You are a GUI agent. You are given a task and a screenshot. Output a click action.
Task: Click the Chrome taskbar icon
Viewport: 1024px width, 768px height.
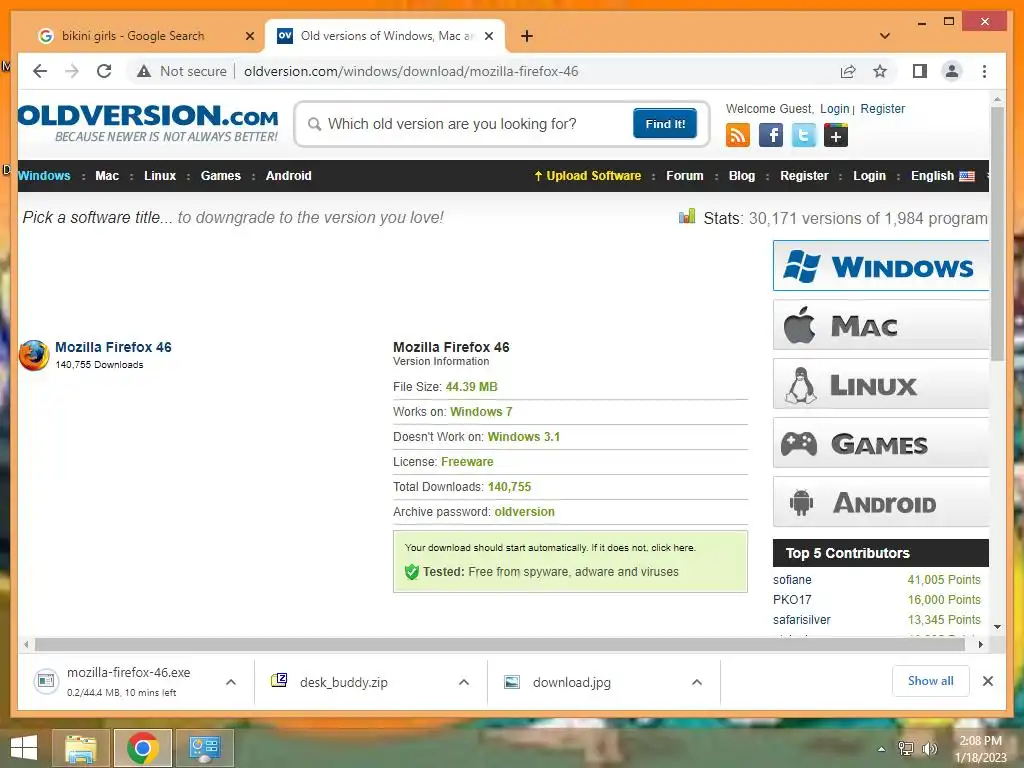point(142,748)
